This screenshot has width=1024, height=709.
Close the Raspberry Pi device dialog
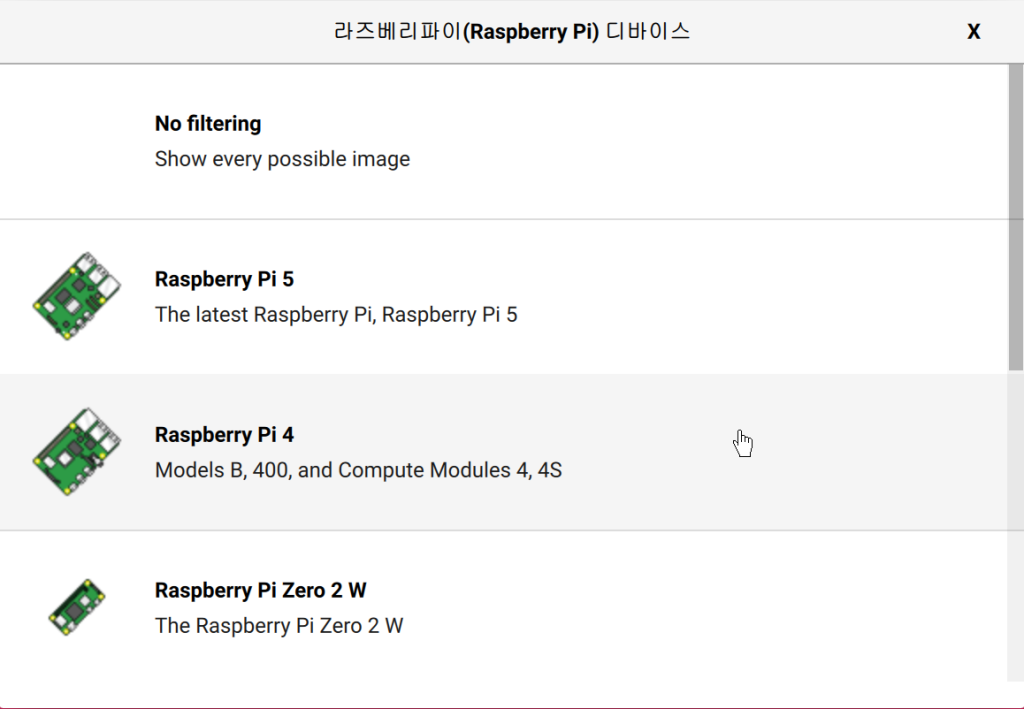[x=973, y=31]
